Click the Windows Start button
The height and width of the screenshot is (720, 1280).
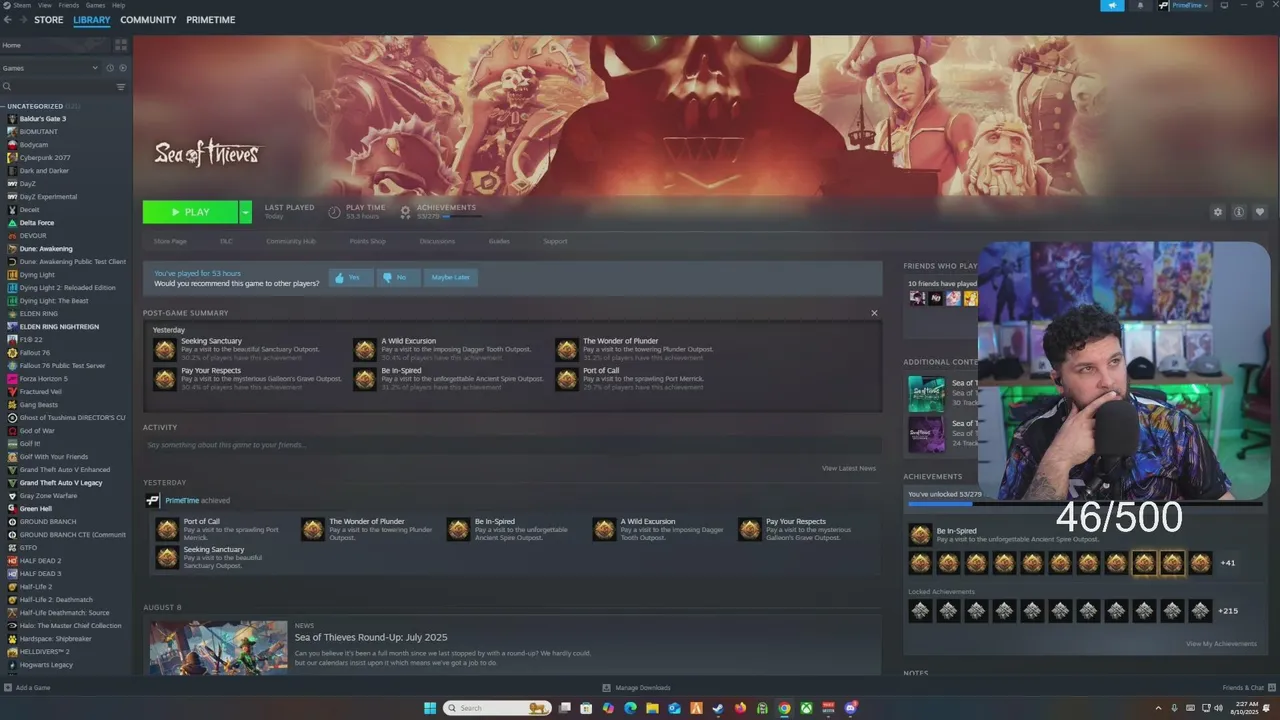click(x=430, y=708)
